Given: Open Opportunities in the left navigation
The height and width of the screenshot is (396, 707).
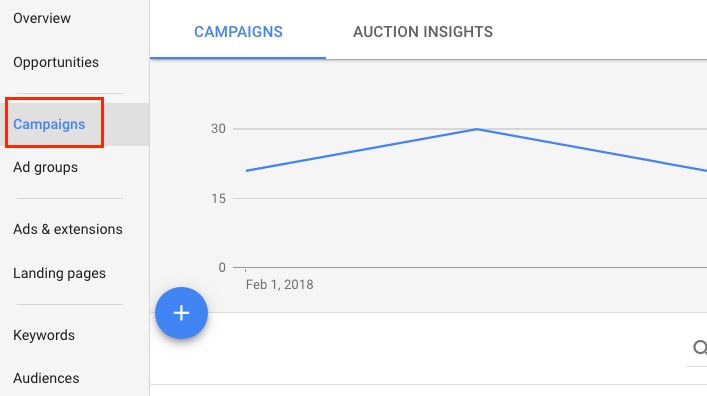Looking at the screenshot, I should 56,62.
